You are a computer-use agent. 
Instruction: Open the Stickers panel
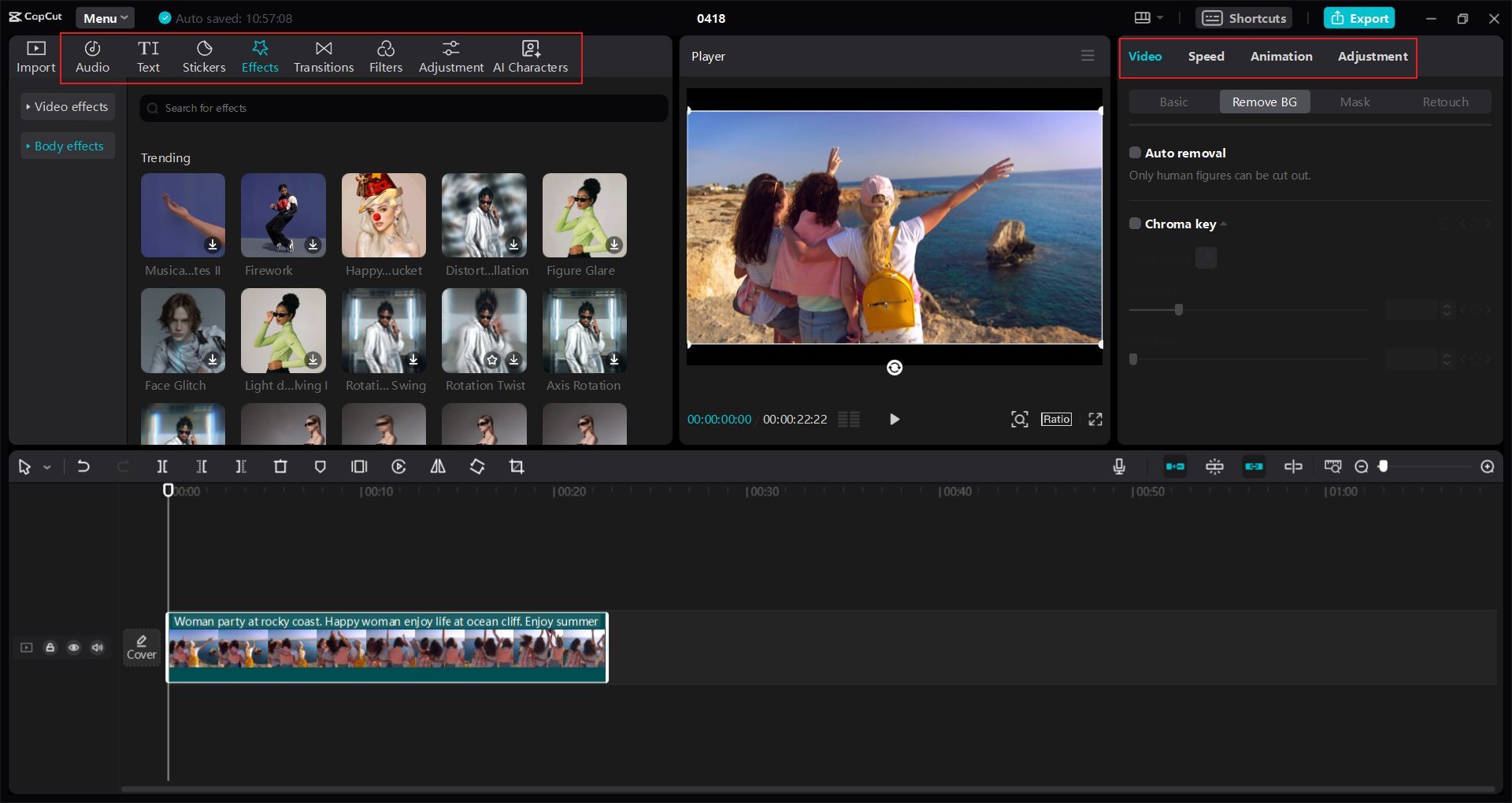pyautogui.click(x=204, y=57)
